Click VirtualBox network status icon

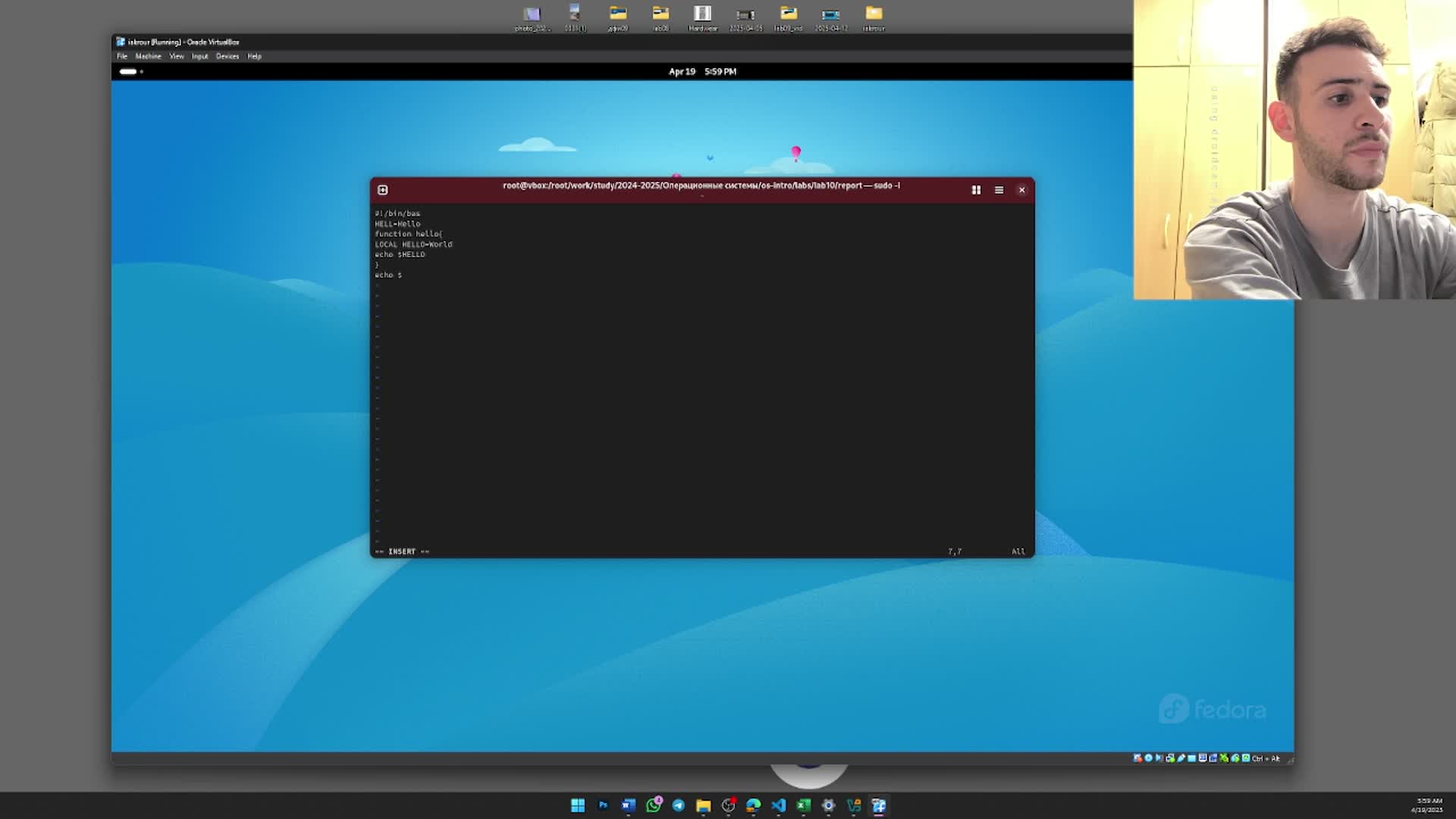[x=1170, y=758]
